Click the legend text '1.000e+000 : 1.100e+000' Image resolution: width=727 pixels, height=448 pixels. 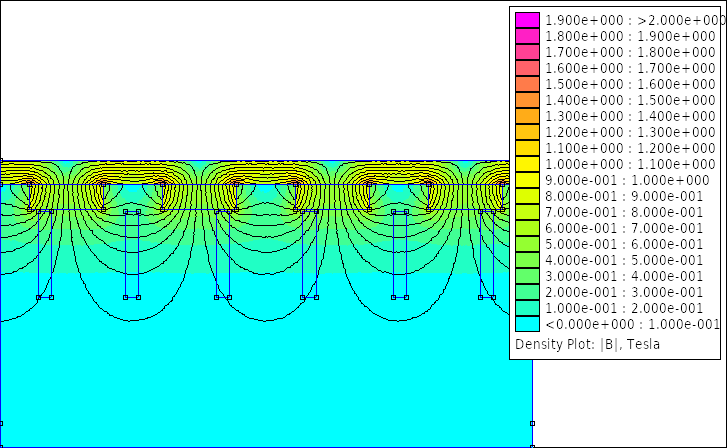click(630, 164)
